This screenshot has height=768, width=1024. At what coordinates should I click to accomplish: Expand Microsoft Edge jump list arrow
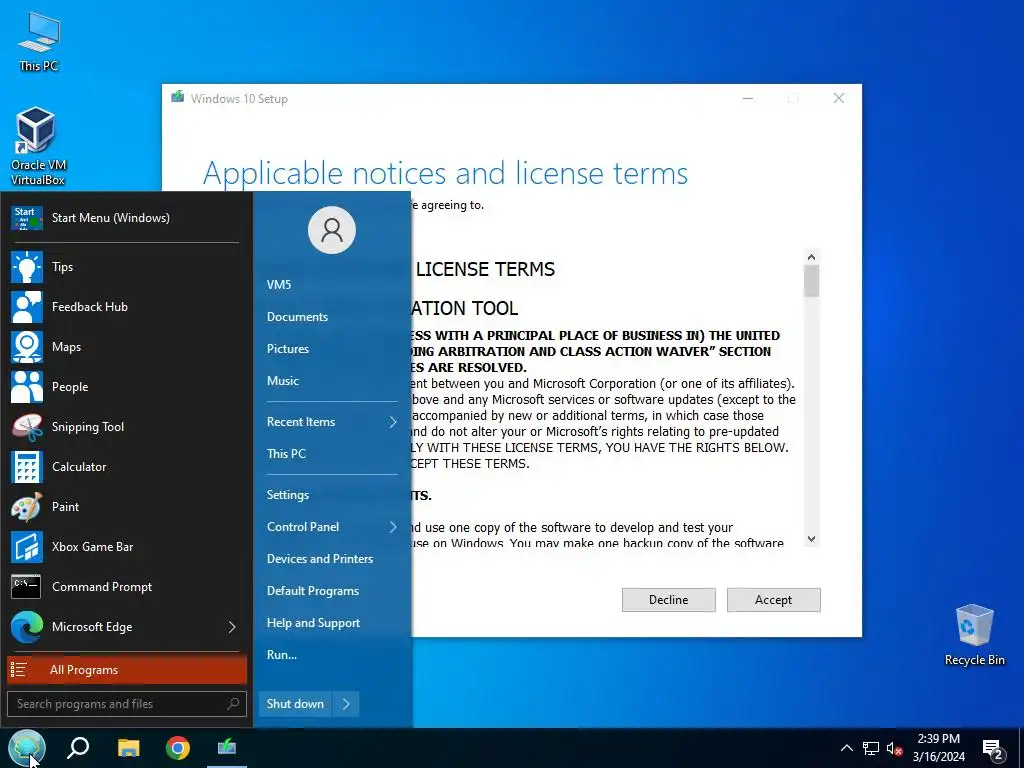click(232, 627)
